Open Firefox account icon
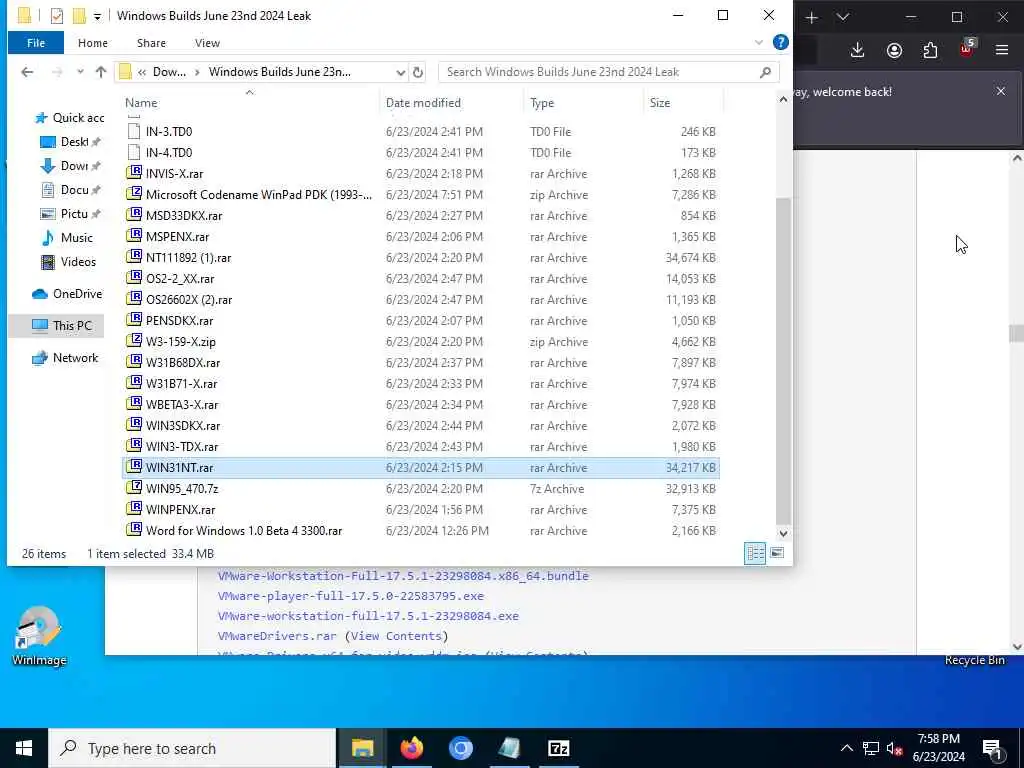The width and height of the screenshot is (1024, 768). [894, 50]
